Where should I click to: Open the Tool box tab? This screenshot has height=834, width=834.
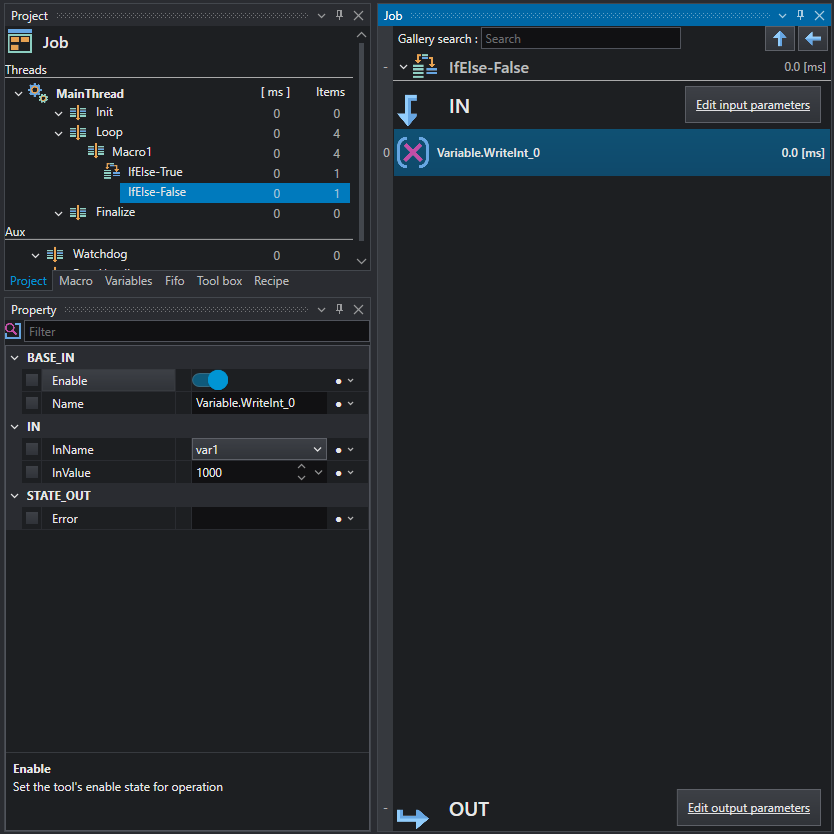(x=219, y=281)
